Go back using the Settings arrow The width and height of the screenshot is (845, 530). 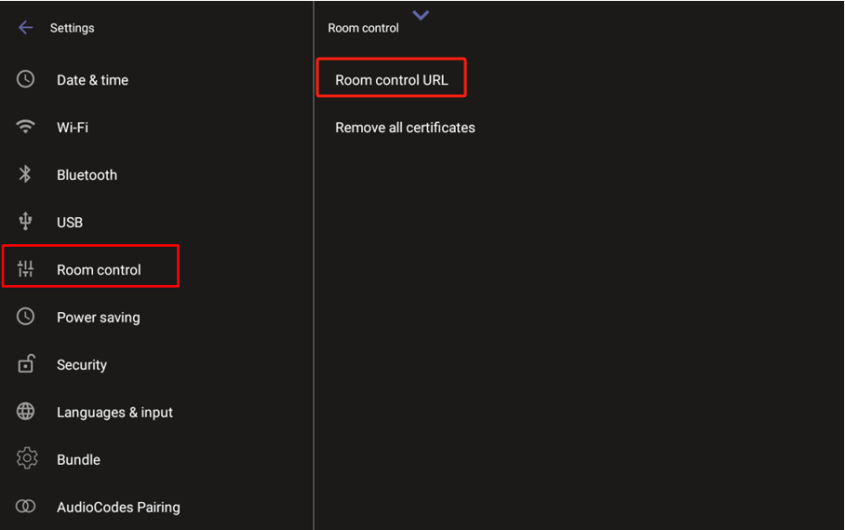pyautogui.click(x=26, y=28)
